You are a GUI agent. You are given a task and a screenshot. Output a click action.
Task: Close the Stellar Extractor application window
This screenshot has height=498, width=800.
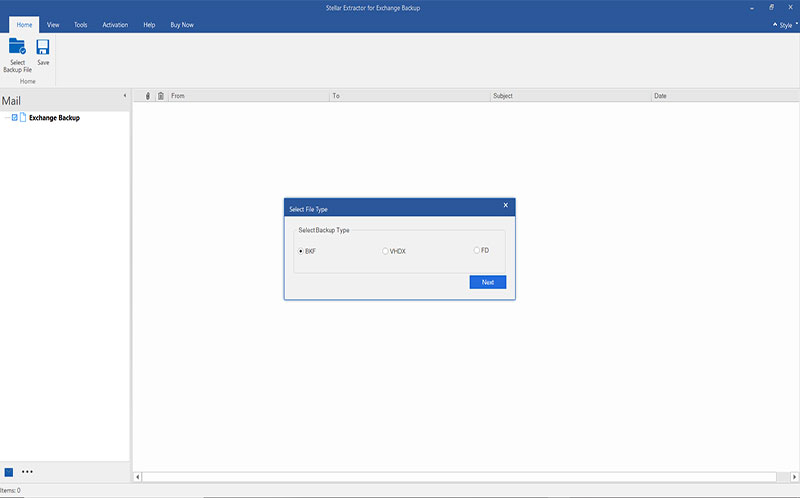point(790,7)
